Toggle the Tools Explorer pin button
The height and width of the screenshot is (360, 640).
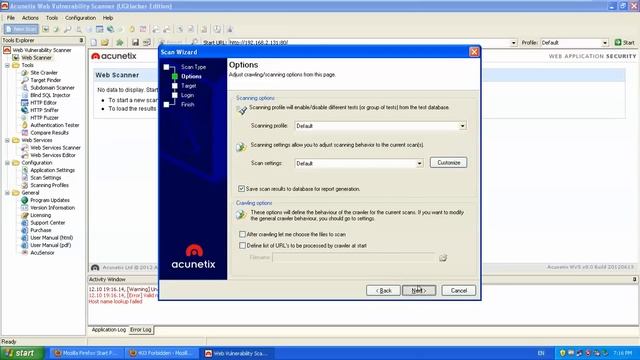[x=81, y=40]
